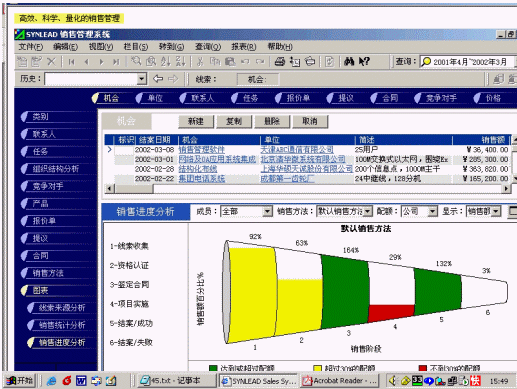Click the red segment in stage 4
This screenshot has width=517, height=389.
391,313
